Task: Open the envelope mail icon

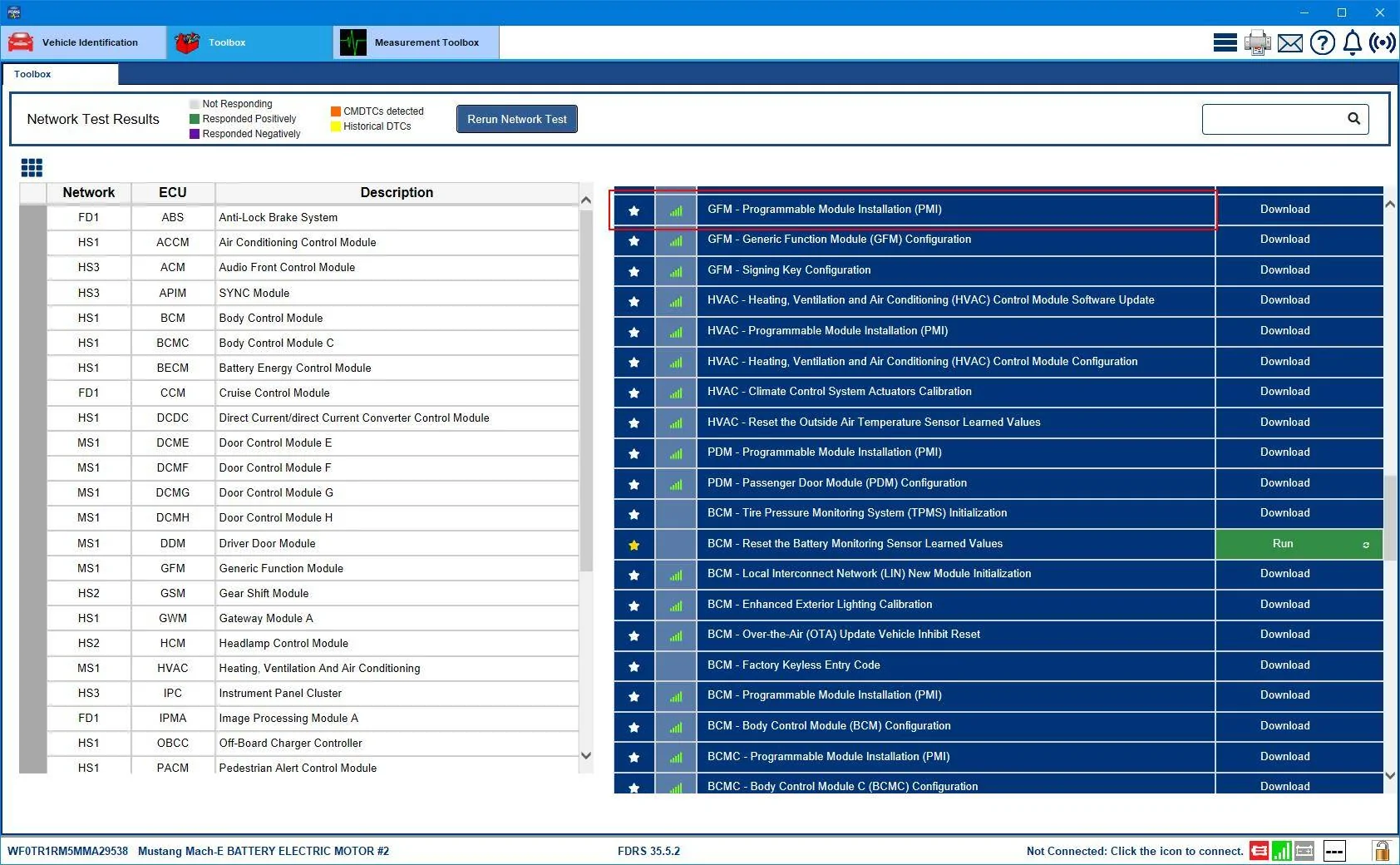Action: point(1290,42)
